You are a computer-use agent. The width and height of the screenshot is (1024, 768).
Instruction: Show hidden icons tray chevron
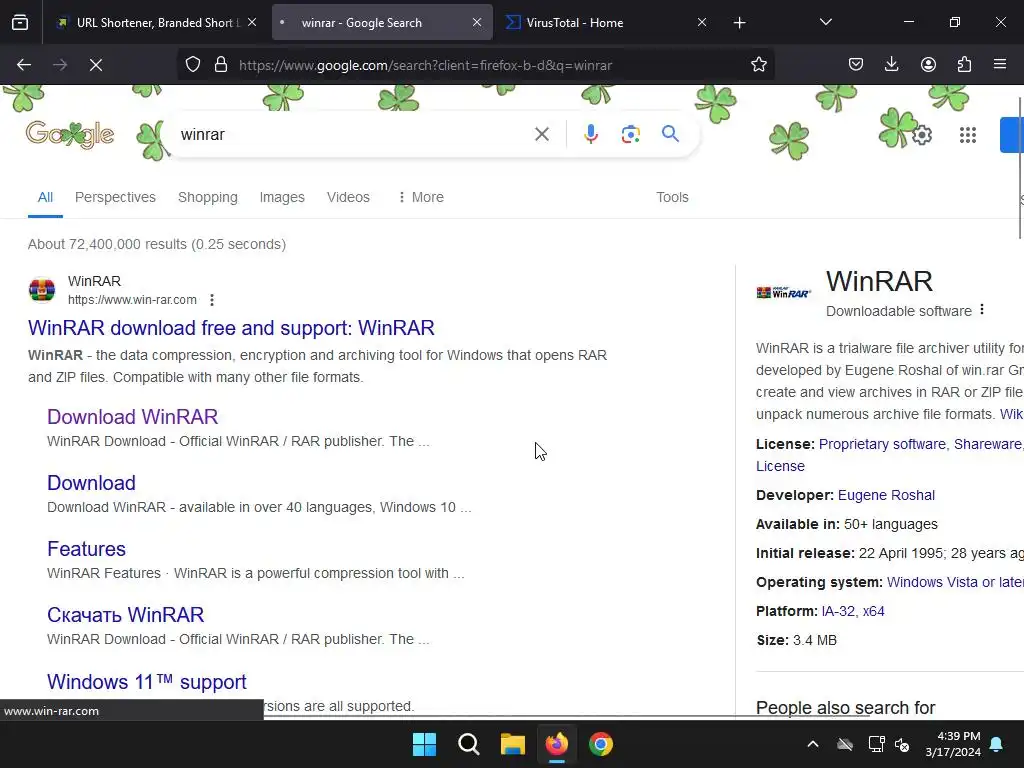813,744
